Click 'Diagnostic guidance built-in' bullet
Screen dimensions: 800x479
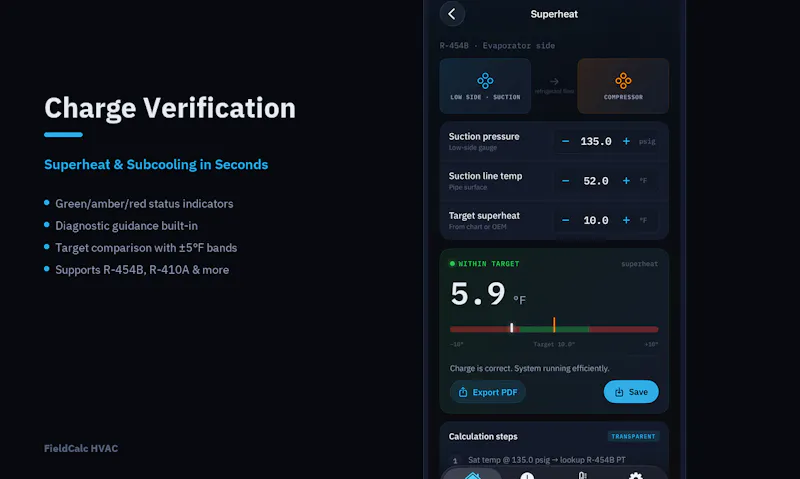(x=126, y=226)
